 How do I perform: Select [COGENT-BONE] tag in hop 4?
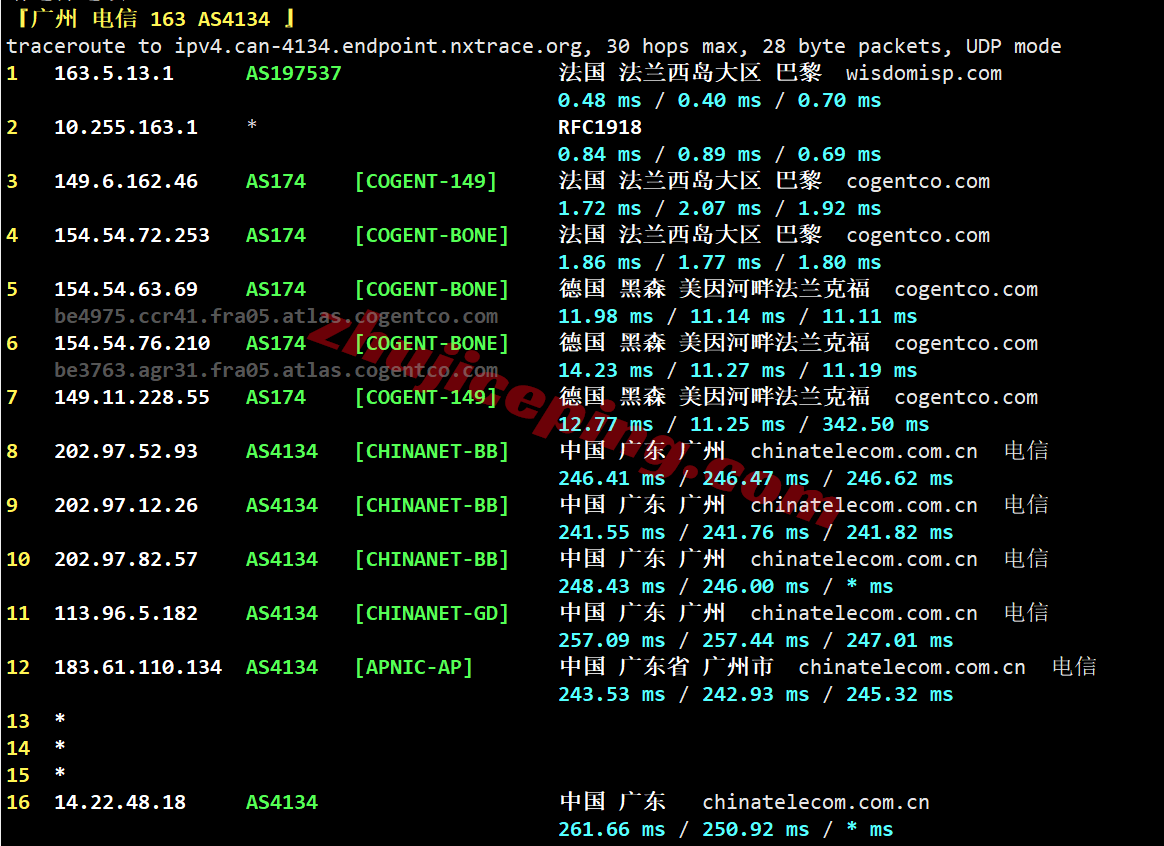point(431,236)
